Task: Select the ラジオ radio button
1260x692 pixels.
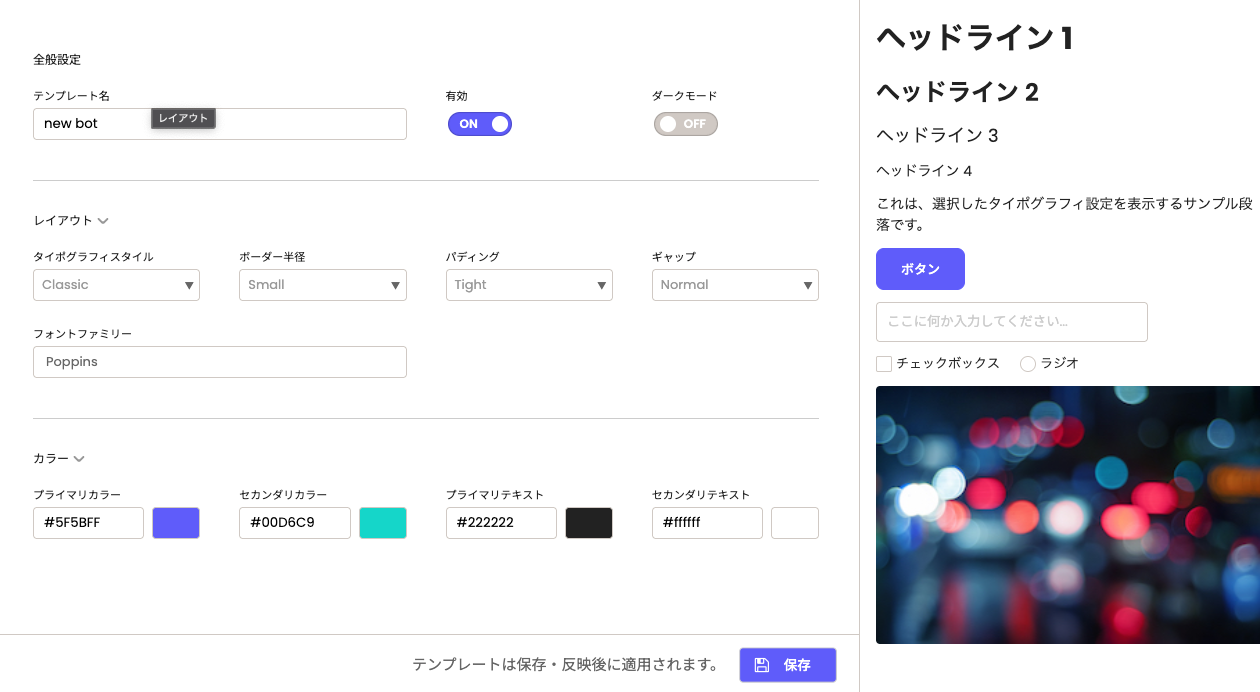Action: pos(1027,364)
